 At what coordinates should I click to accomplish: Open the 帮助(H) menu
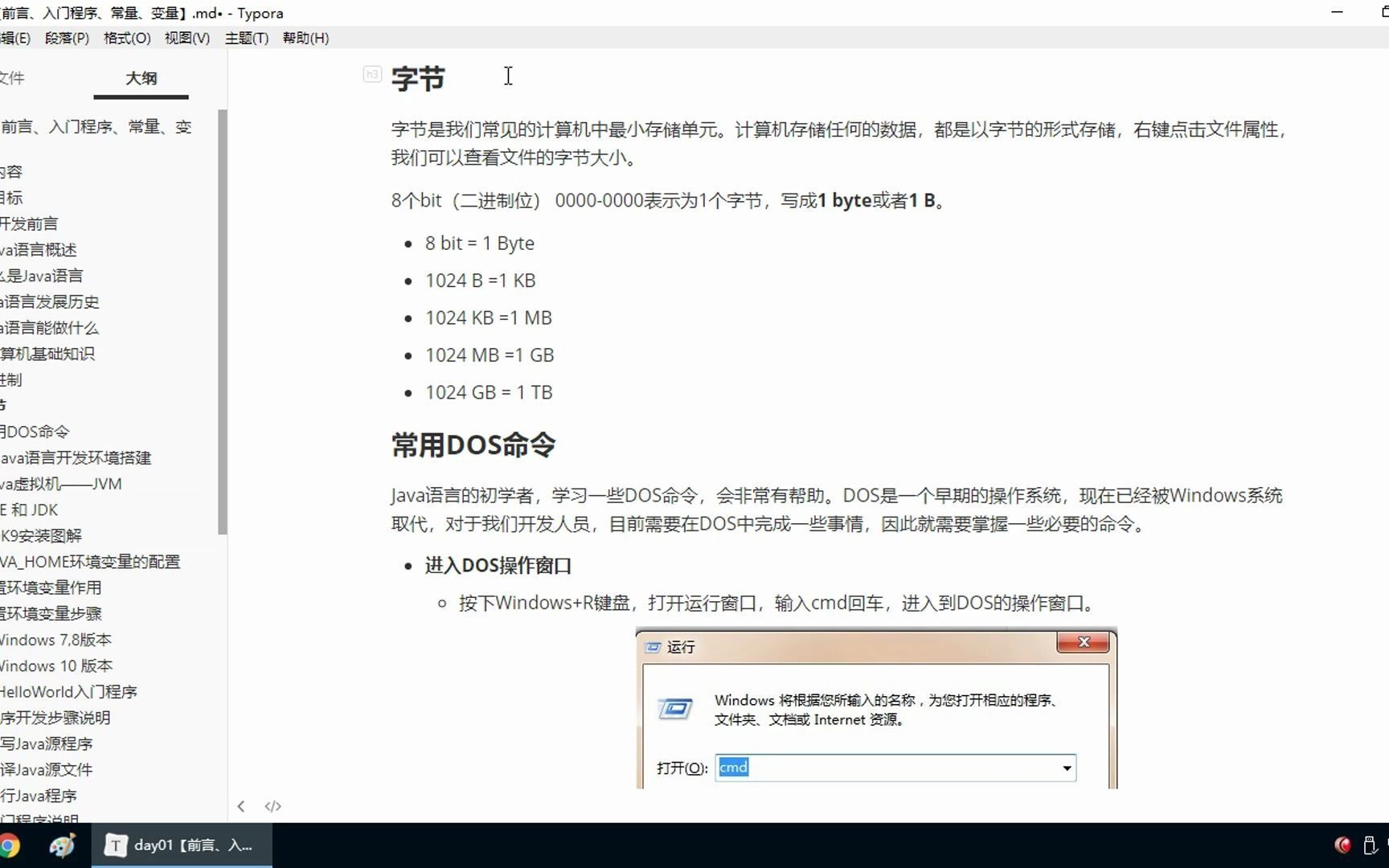click(305, 38)
